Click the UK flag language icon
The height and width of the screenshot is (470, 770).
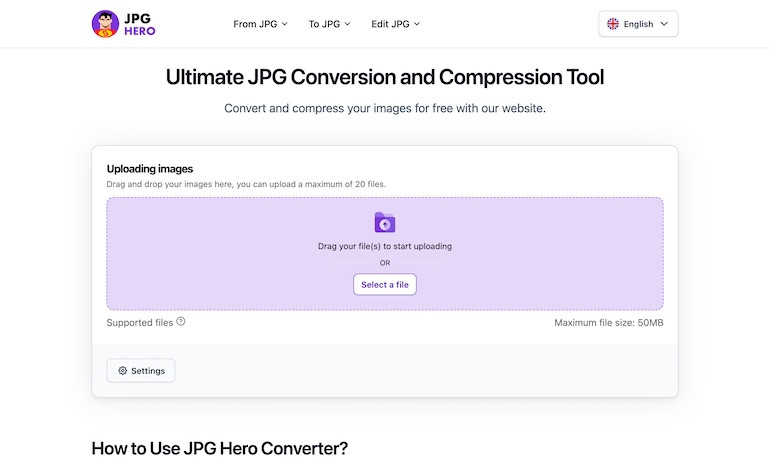pyautogui.click(x=613, y=24)
